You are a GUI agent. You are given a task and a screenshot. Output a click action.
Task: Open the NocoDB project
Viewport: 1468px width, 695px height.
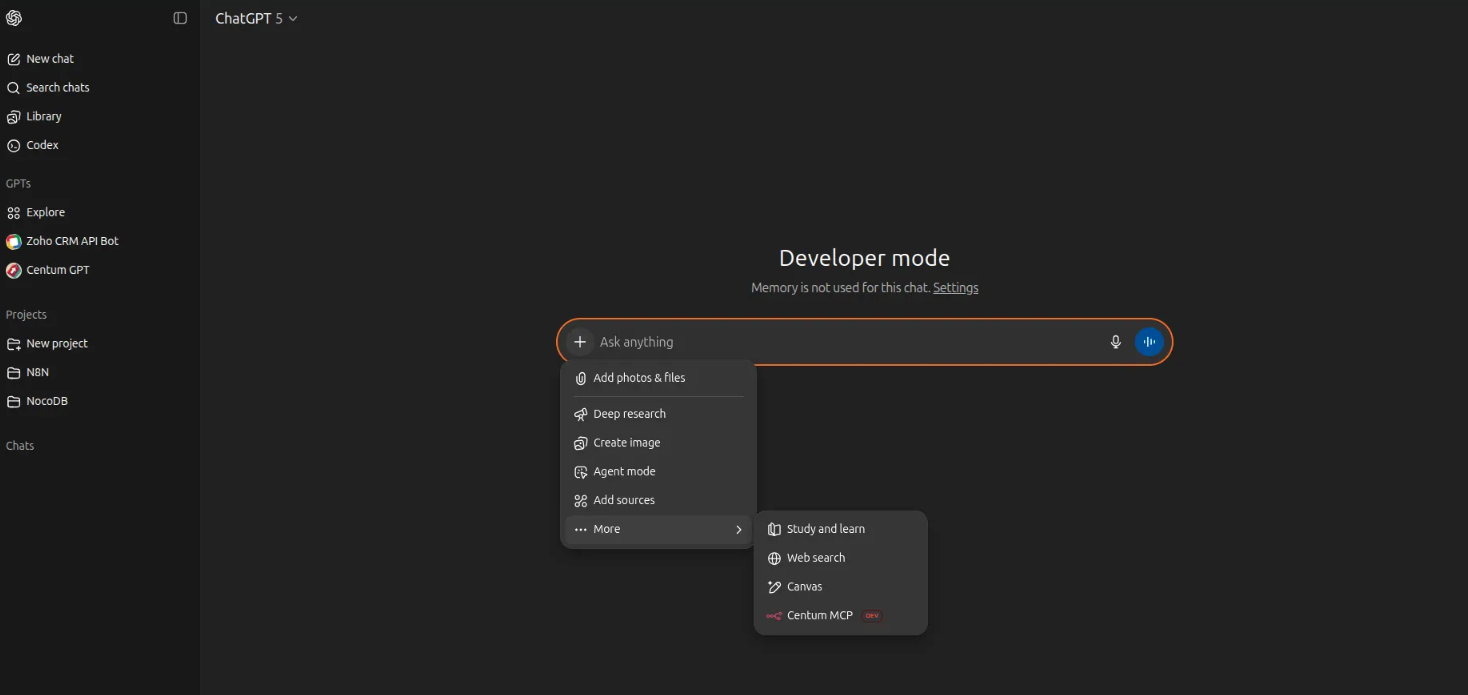pos(47,401)
